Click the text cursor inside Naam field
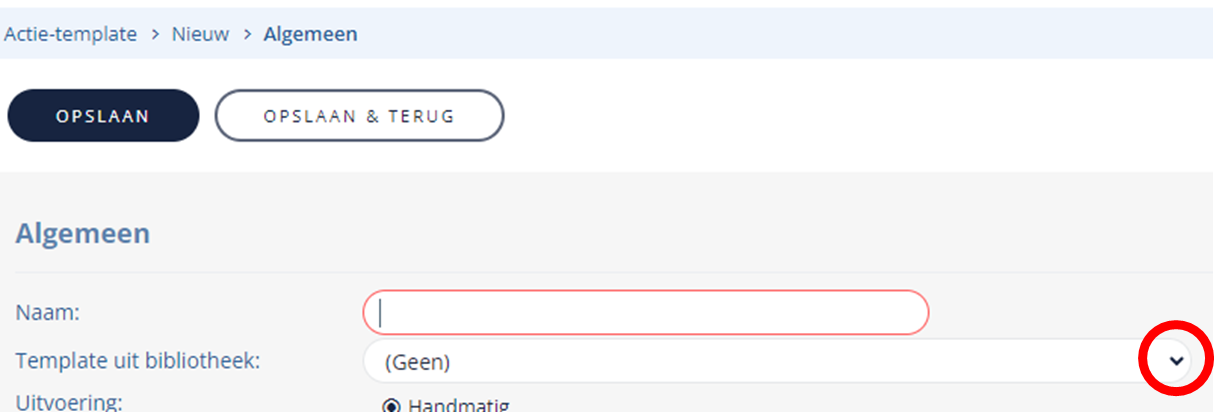The image size is (1214, 412). pyautogui.click(x=381, y=313)
